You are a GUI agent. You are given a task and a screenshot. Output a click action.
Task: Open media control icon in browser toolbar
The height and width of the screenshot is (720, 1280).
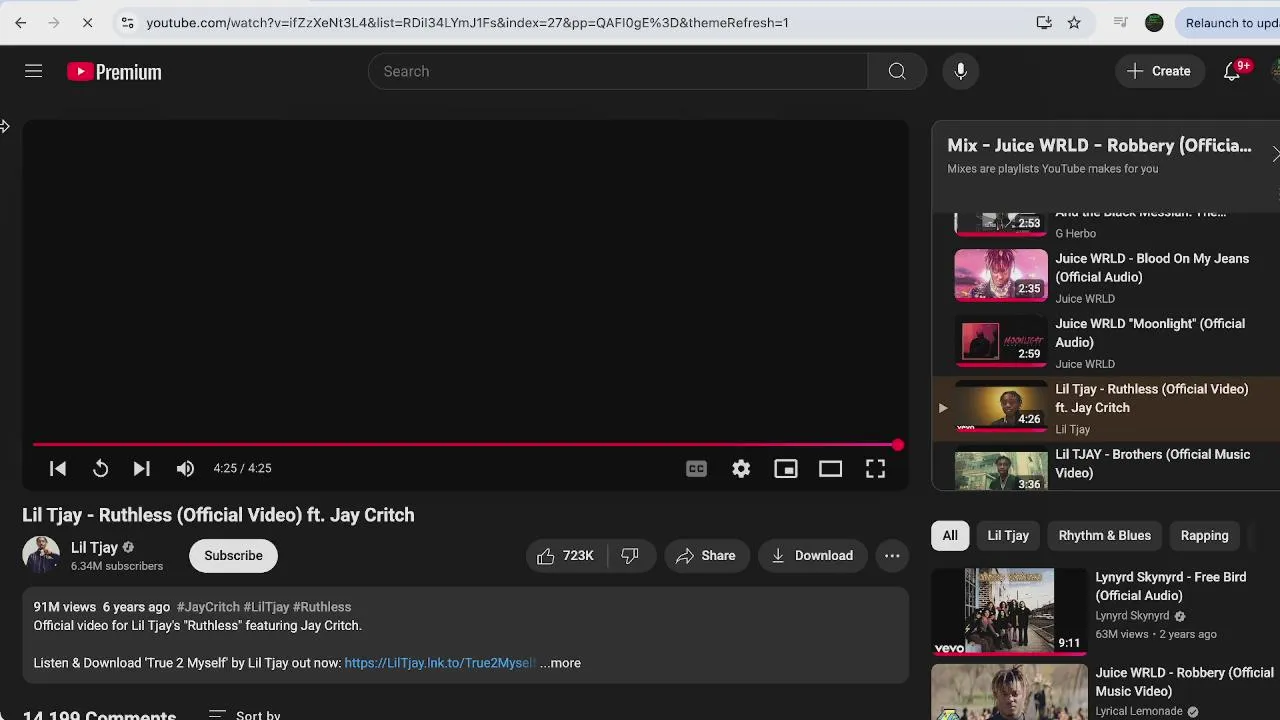[1121, 22]
